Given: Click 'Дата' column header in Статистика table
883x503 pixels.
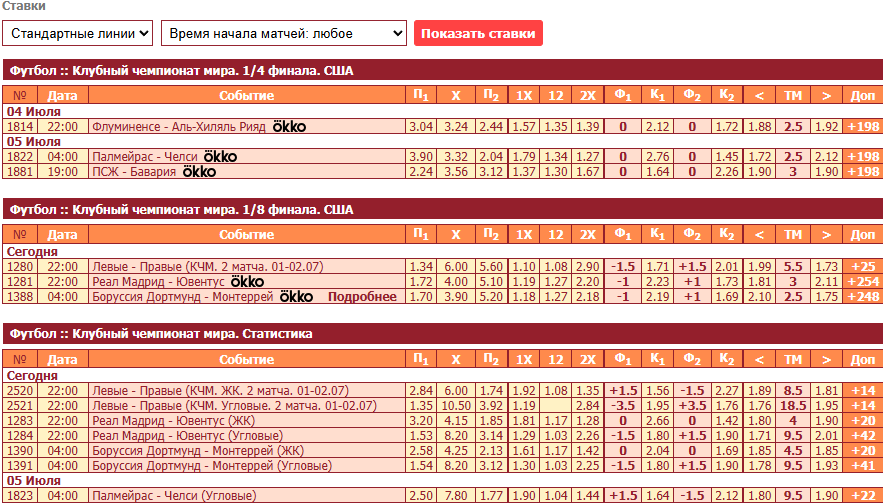Looking at the screenshot, I should click(63, 359).
